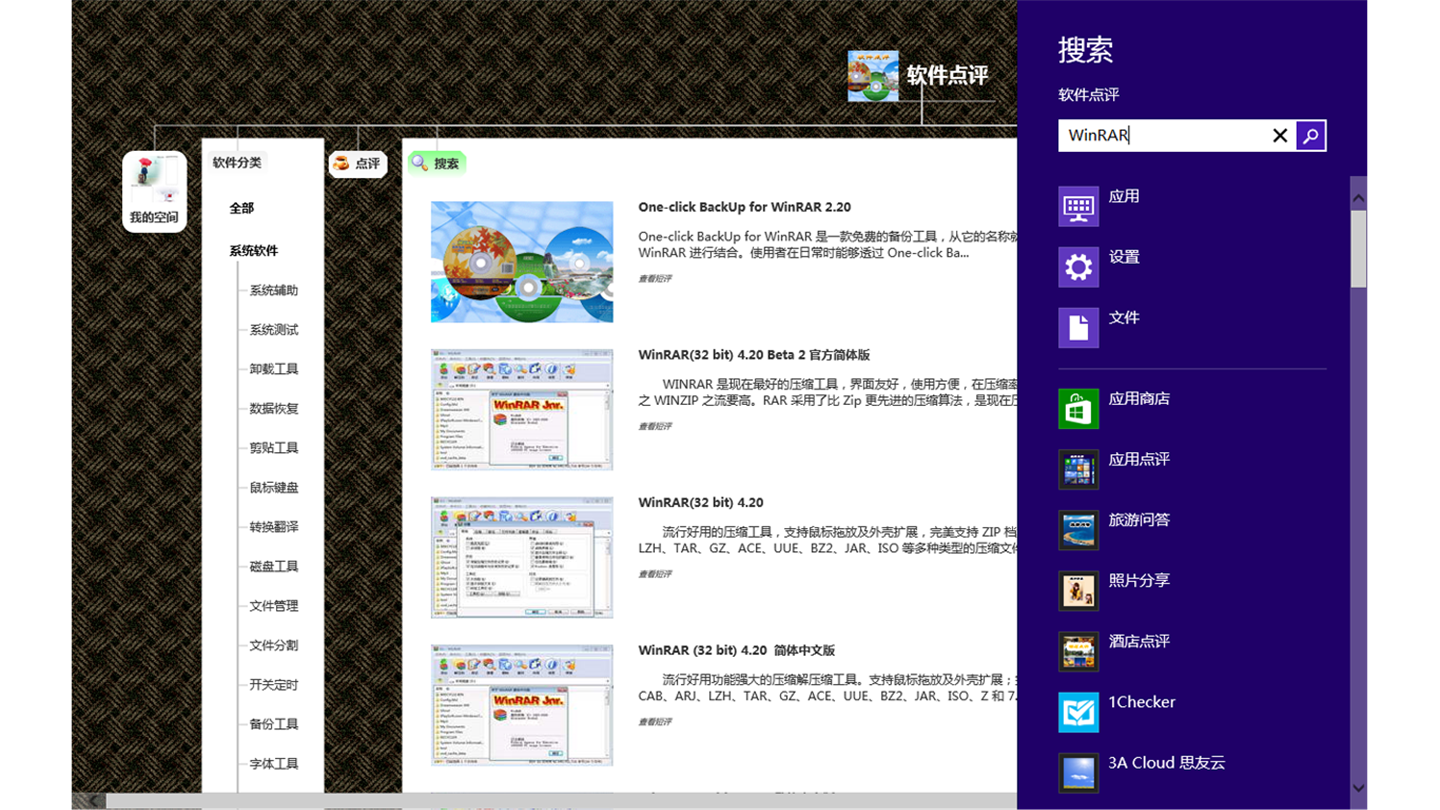
Task: Choose the 酒店点评 app icon
Action: tap(1078, 651)
